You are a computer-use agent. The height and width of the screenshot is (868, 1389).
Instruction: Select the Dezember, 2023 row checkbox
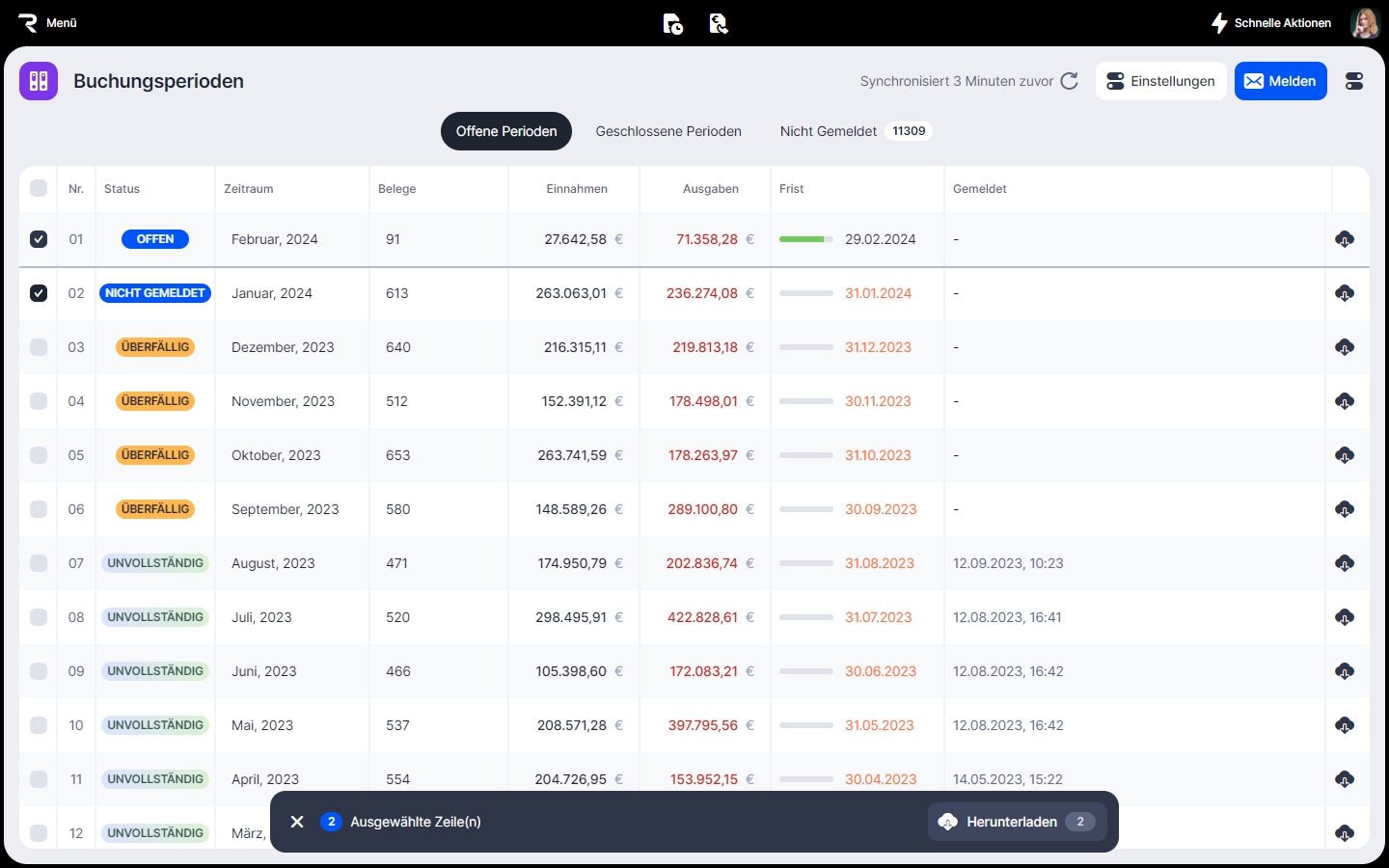39,347
